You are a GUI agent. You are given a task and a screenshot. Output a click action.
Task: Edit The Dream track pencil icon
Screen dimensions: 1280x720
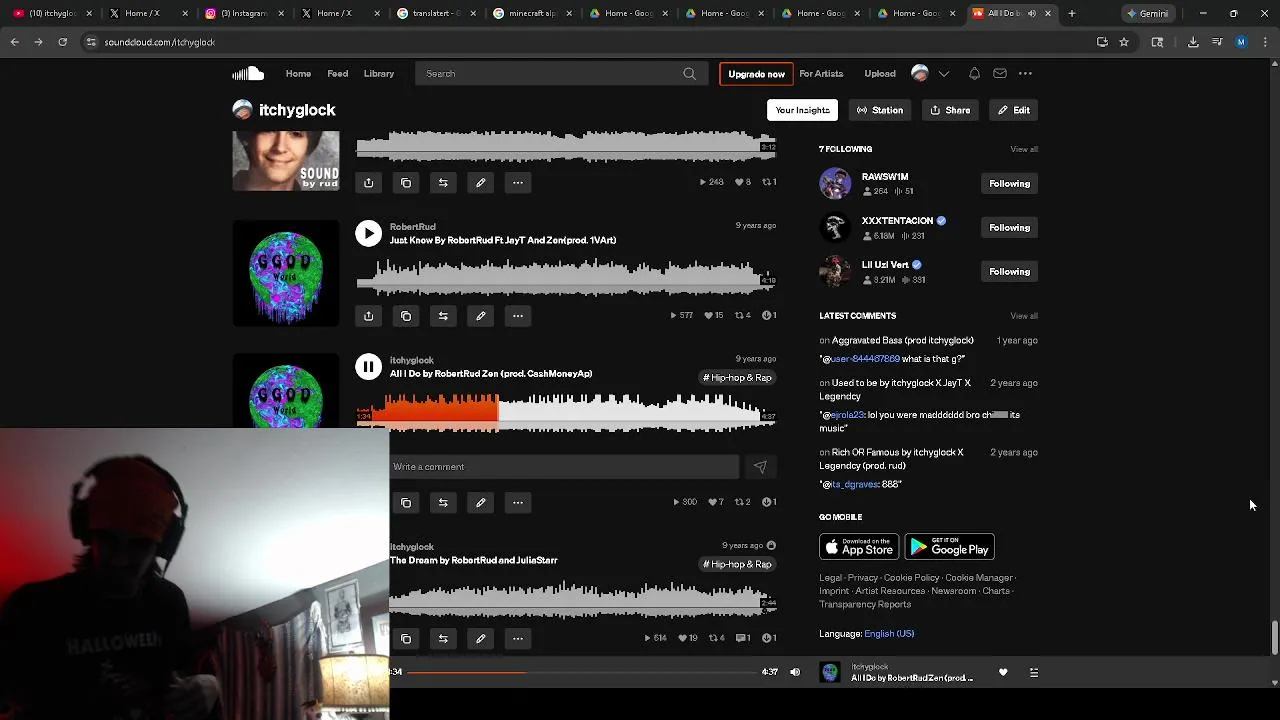click(x=480, y=639)
